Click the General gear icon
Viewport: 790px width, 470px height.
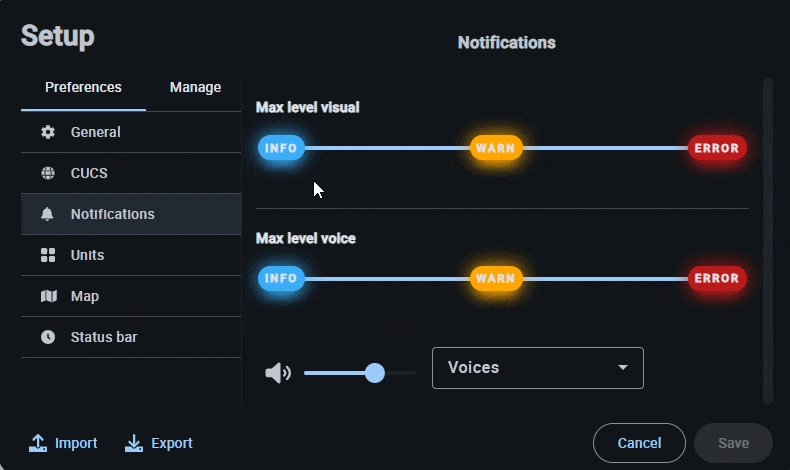coord(48,132)
